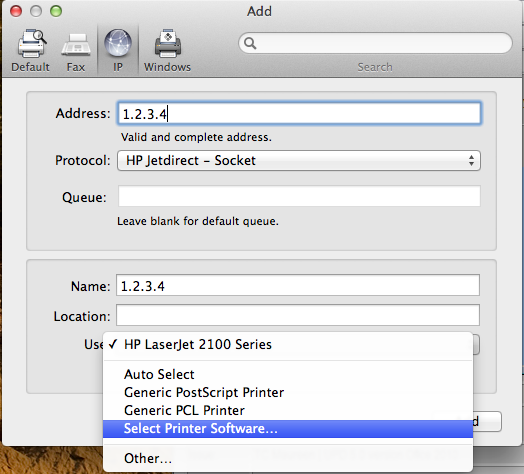
Task: Click the magnifying glass search icon
Action: point(250,43)
